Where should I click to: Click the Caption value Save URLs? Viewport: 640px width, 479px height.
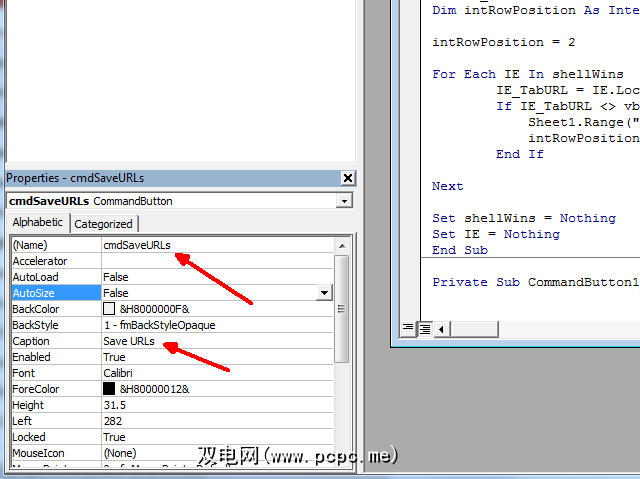tap(129, 341)
